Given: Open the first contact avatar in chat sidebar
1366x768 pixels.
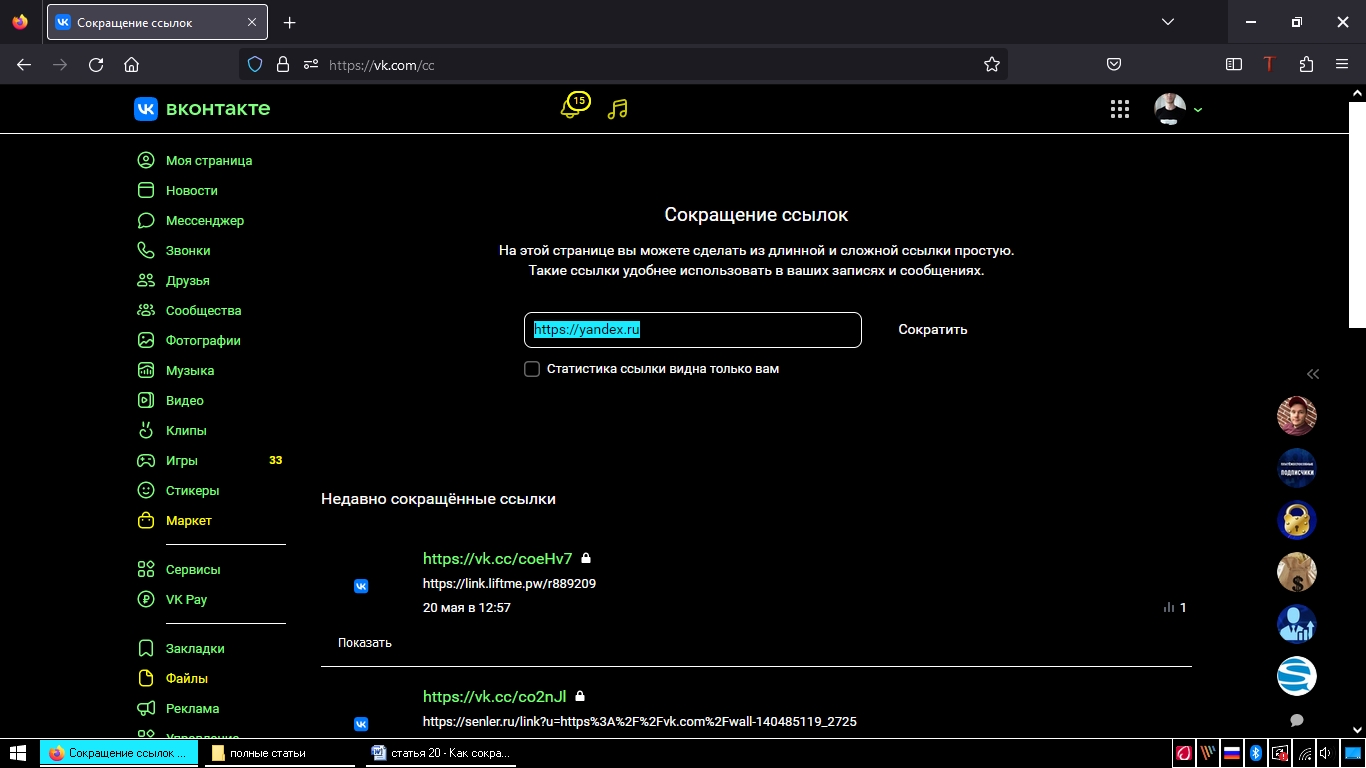Looking at the screenshot, I should 1297,416.
